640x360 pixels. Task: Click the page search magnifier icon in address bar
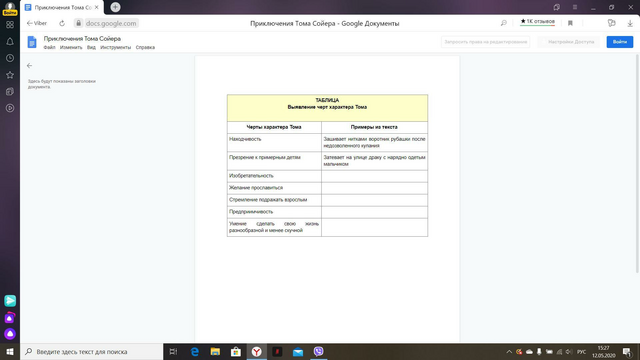[x=504, y=23]
